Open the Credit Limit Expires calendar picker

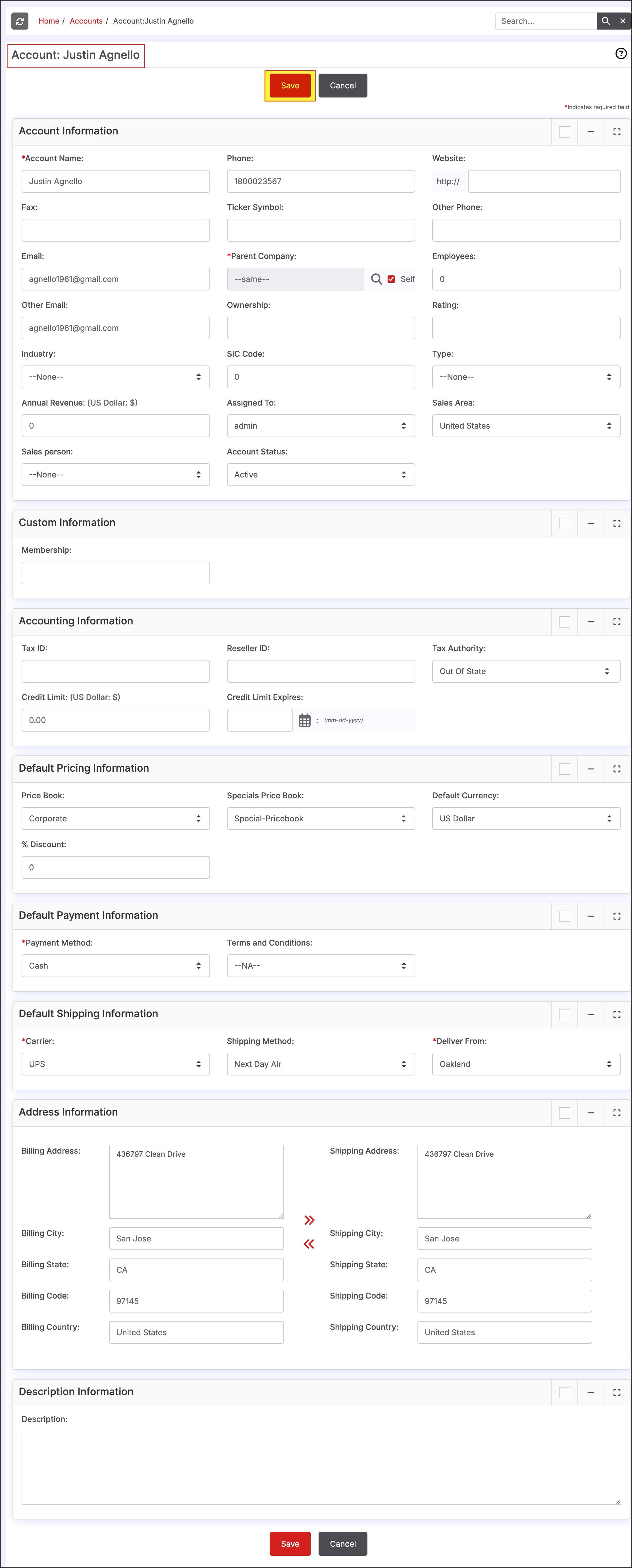(304, 720)
